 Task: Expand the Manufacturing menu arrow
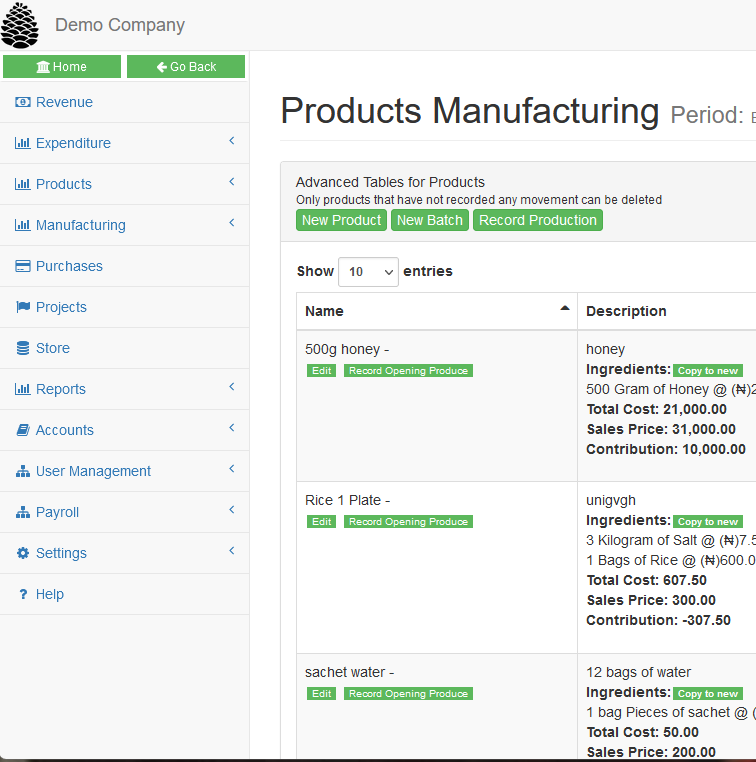231,224
